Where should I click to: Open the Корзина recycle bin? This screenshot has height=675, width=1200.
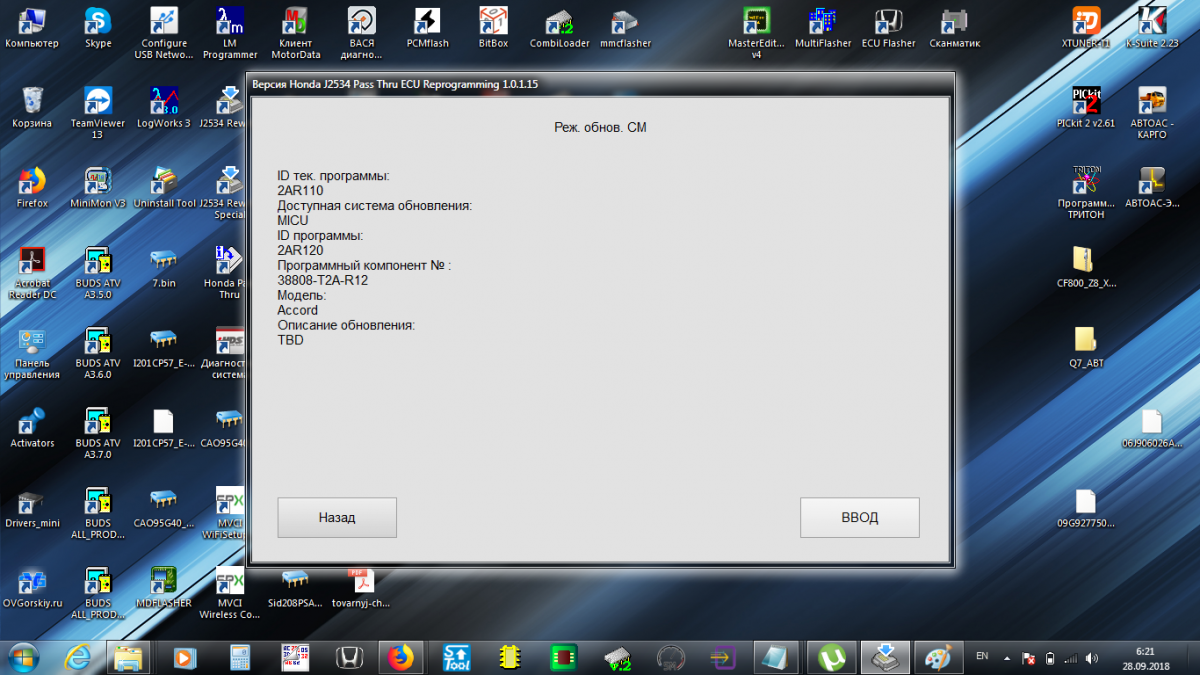32,107
